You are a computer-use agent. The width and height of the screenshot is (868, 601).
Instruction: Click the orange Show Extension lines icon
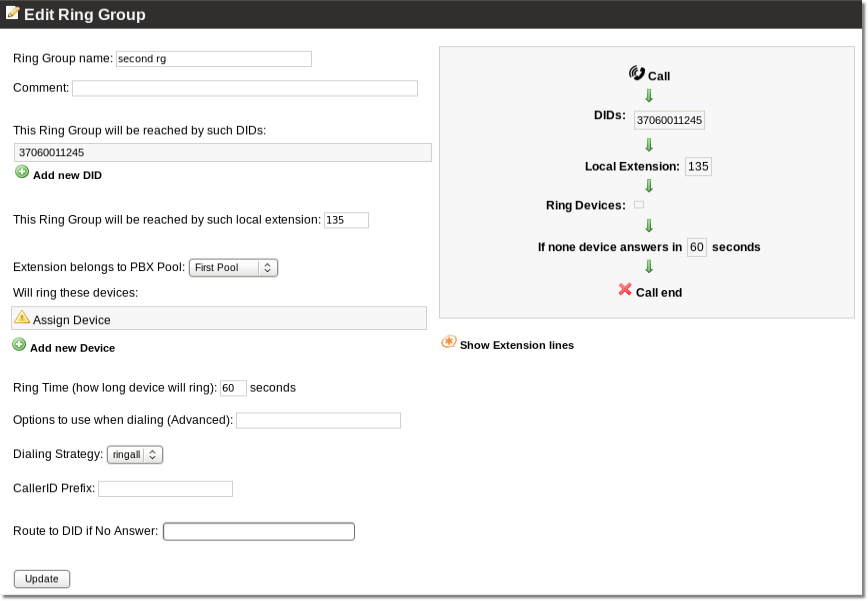449,343
